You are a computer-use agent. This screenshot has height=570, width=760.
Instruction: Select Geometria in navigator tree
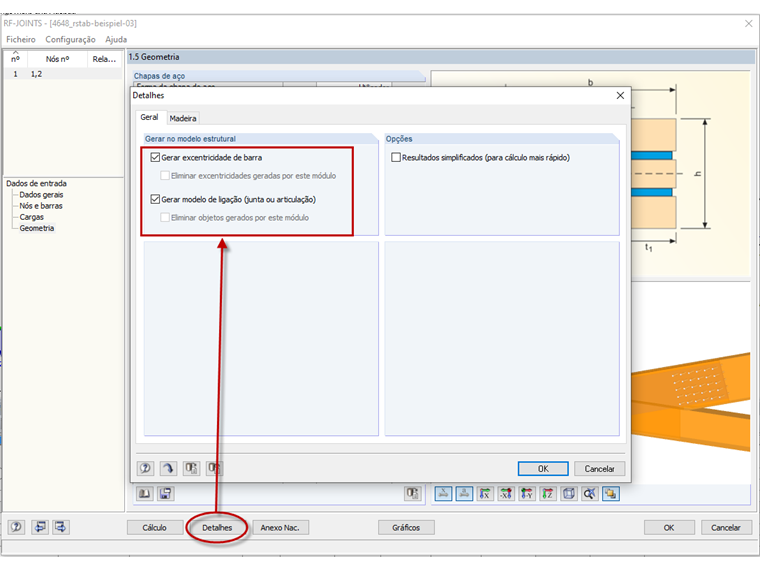37,228
